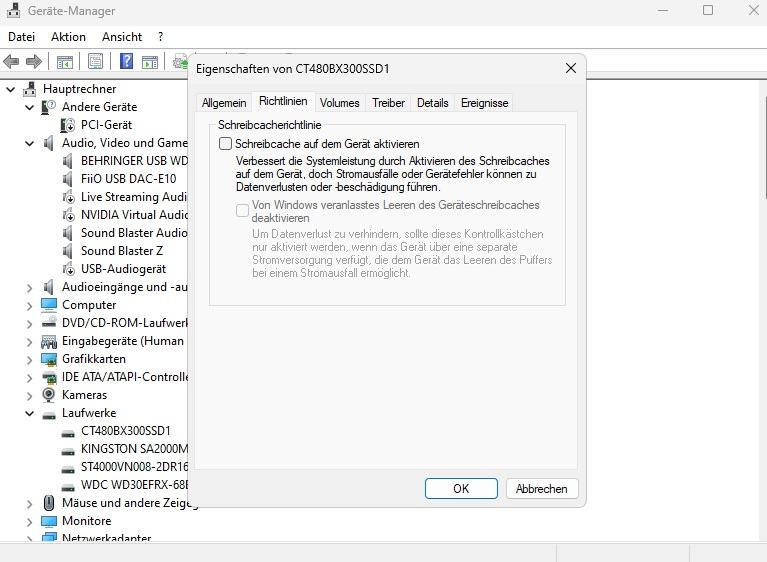Open the Aktion menu
This screenshot has height=562, width=767.
click(68, 37)
